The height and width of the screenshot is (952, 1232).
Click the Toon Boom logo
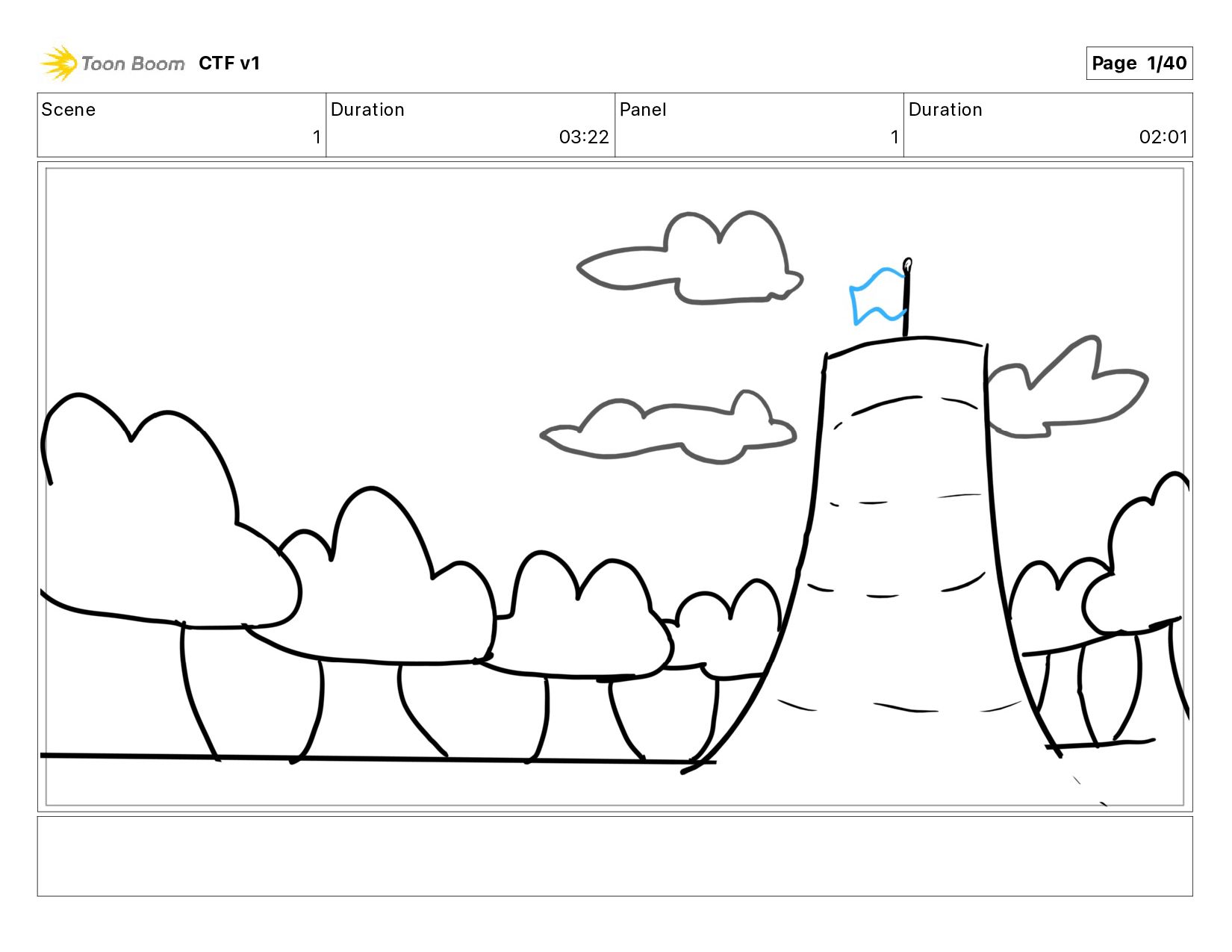tap(112, 63)
